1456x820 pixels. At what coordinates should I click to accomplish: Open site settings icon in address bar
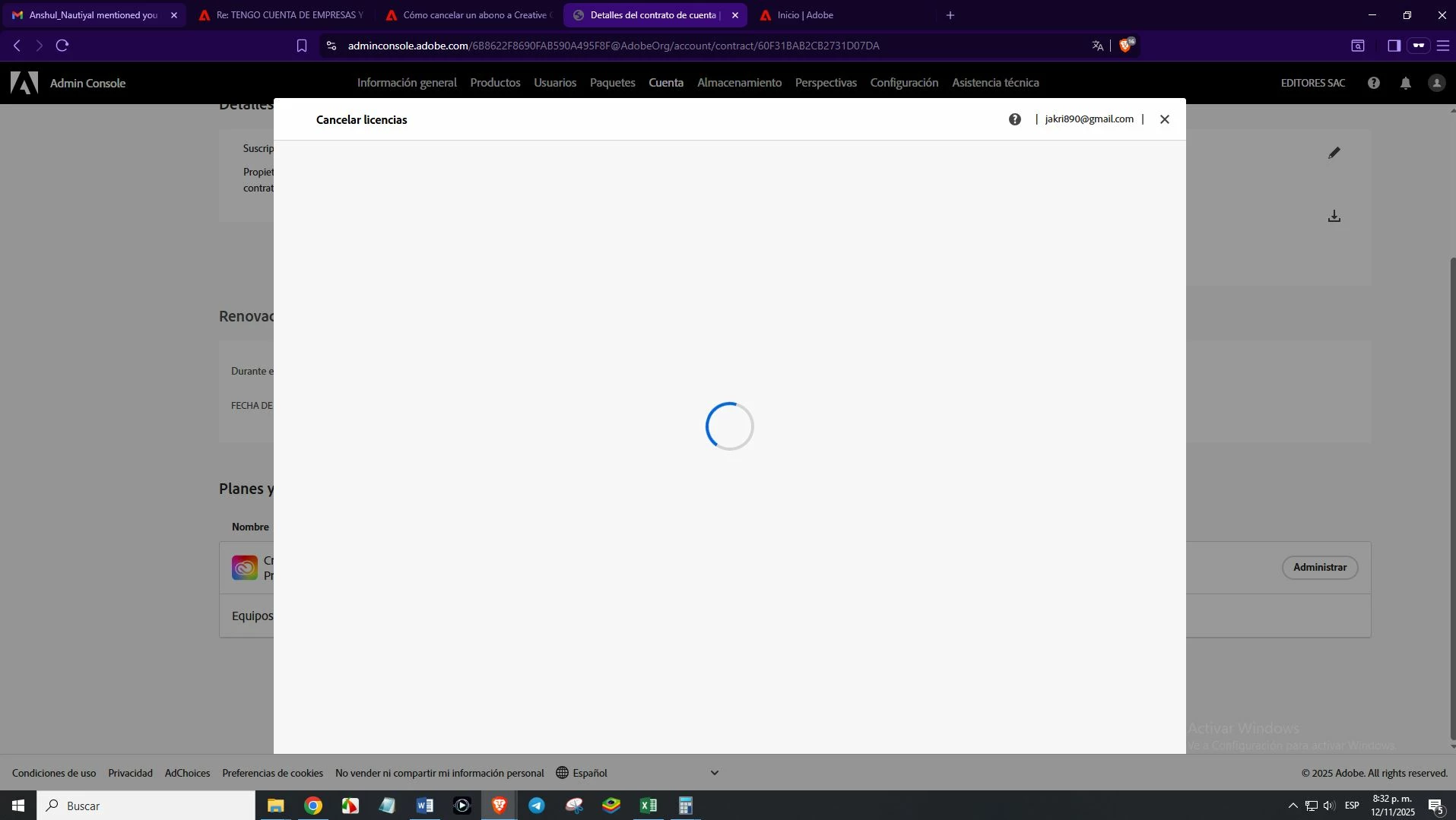331,46
